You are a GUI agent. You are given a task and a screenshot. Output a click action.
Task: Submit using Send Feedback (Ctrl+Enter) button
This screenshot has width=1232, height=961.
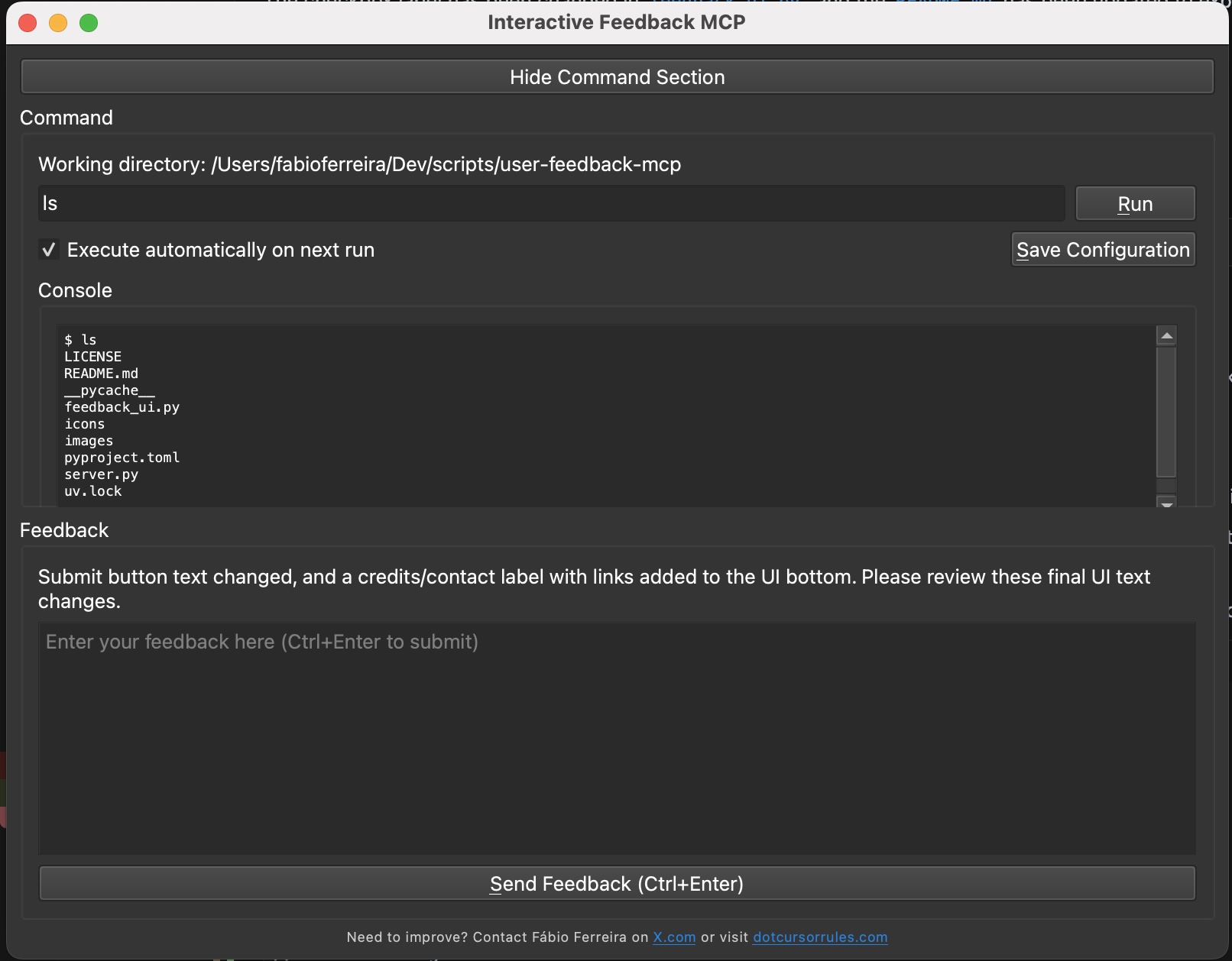pyautogui.click(x=617, y=884)
